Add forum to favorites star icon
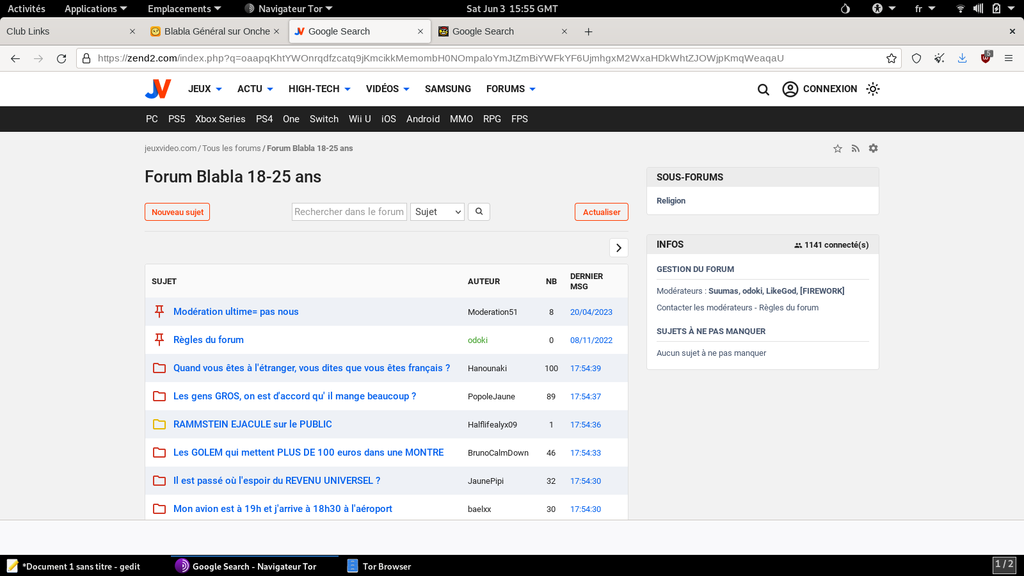1024x576 pixels. coord(838,149)
